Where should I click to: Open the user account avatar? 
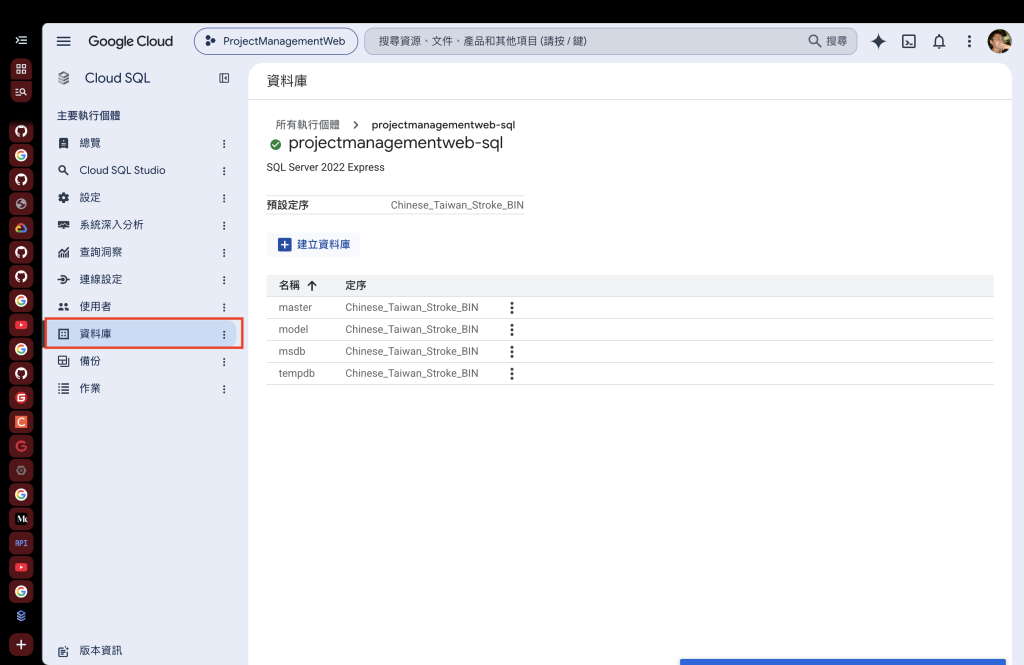[999, 41]
